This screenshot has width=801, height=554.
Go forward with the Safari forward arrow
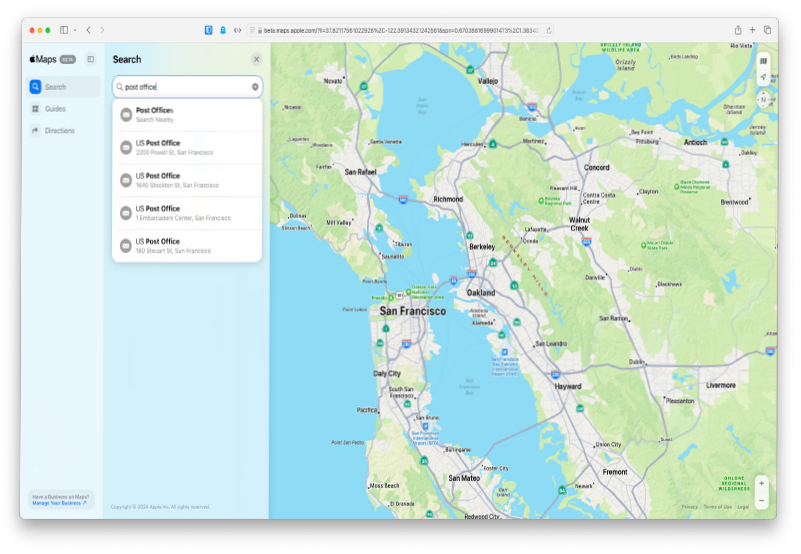[102, 30]
